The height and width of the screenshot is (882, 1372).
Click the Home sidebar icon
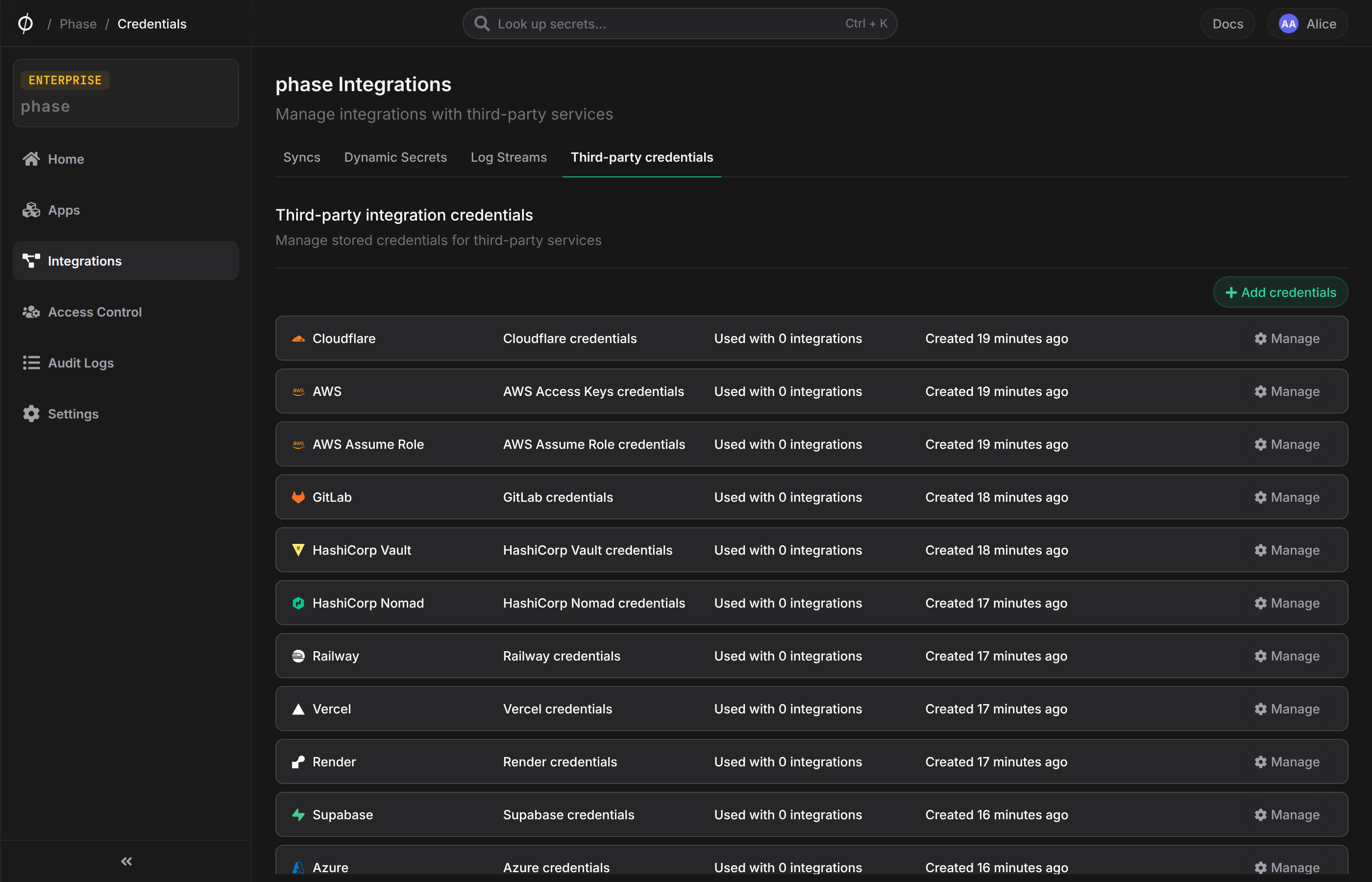[31, 159]
